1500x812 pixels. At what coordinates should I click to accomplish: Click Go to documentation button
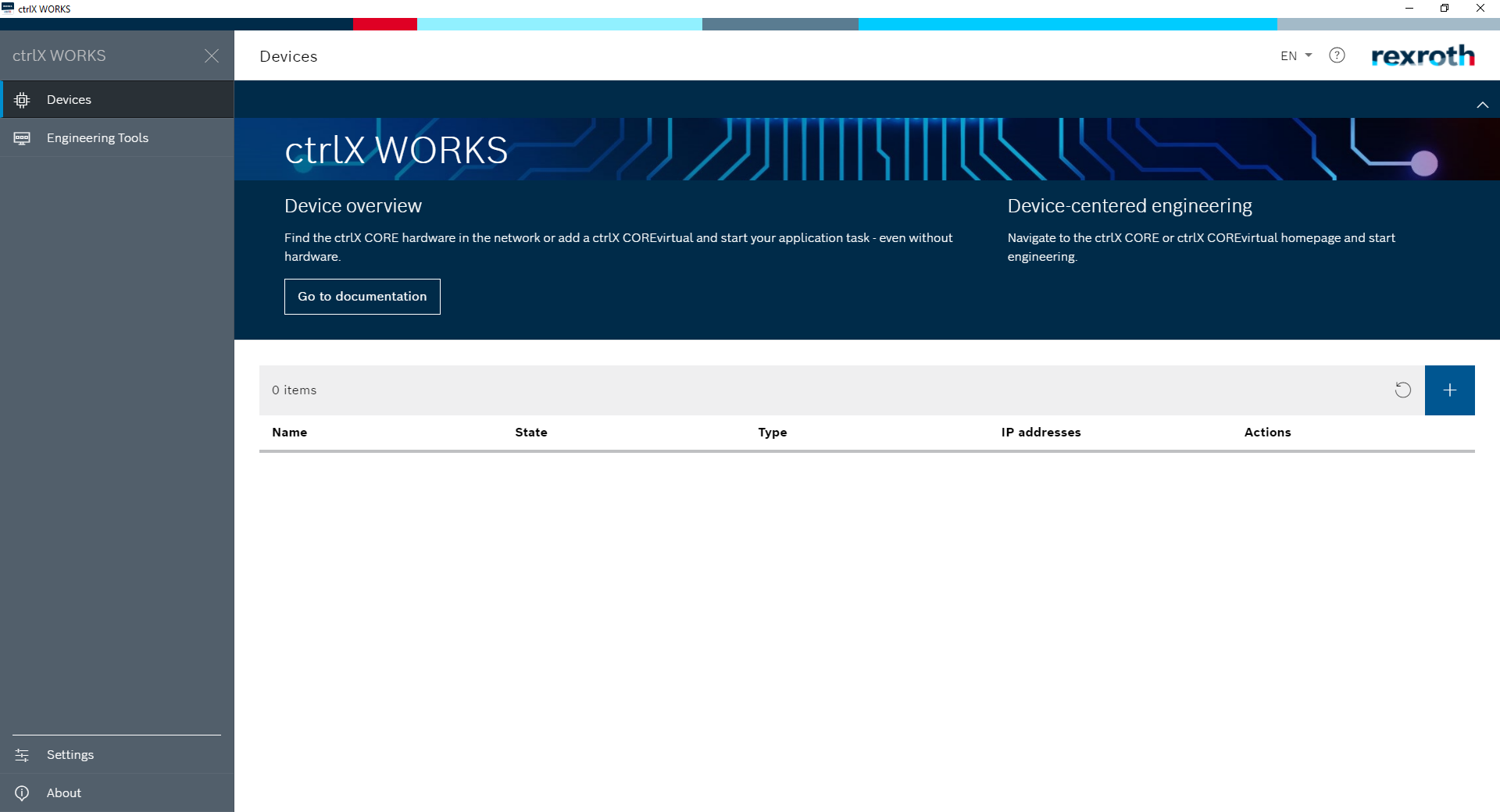tap(362, 297)
